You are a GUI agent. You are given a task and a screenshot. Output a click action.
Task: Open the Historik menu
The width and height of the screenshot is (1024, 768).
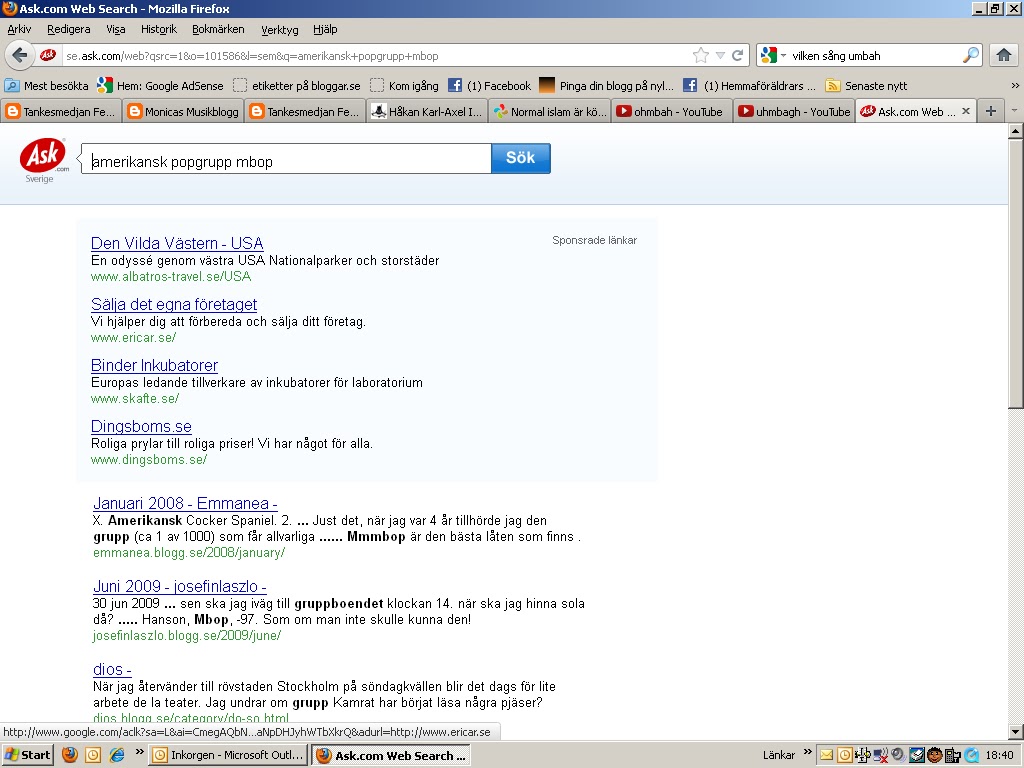click(159, 29)
